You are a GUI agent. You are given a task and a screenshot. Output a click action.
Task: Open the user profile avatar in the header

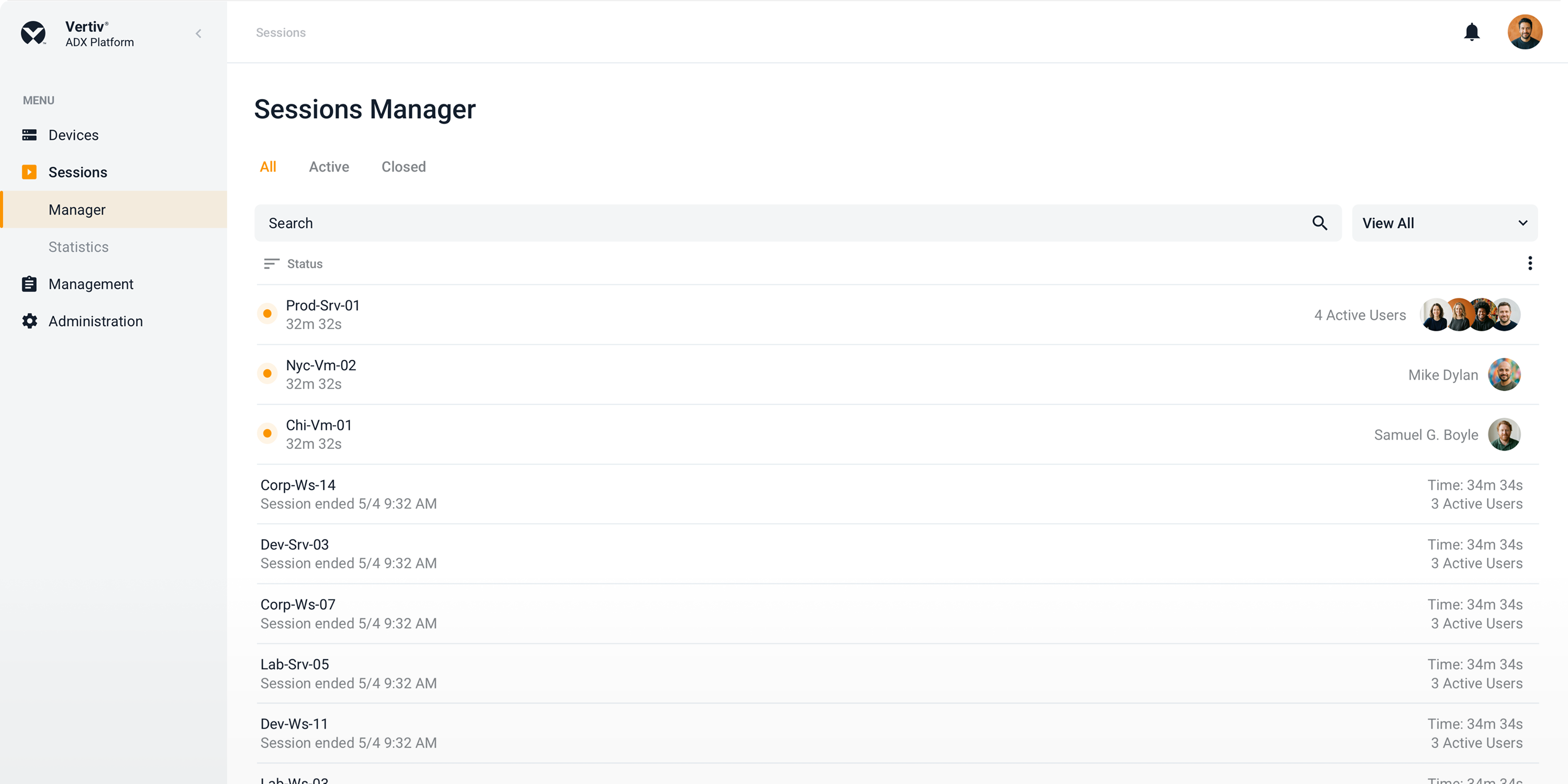click(1524, 32)
